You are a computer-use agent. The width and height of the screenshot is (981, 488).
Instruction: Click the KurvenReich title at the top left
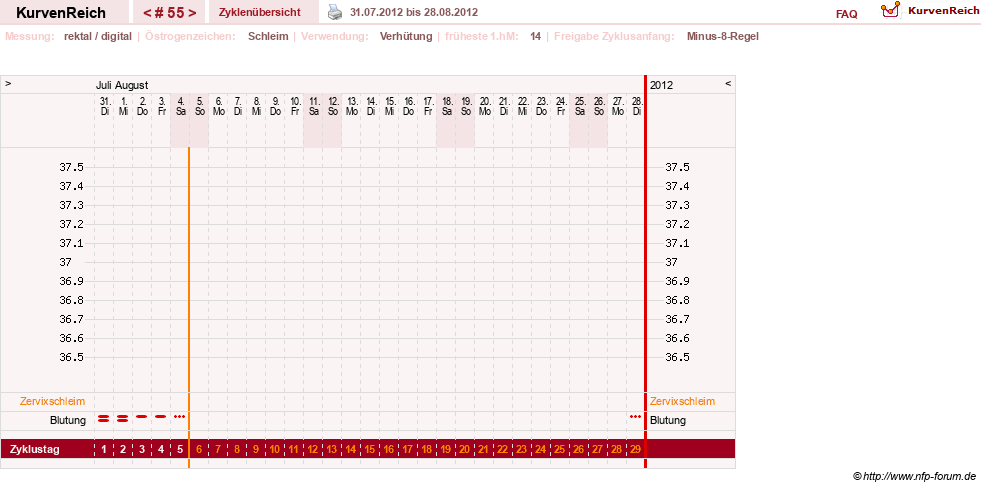click(x=61, y=13)
